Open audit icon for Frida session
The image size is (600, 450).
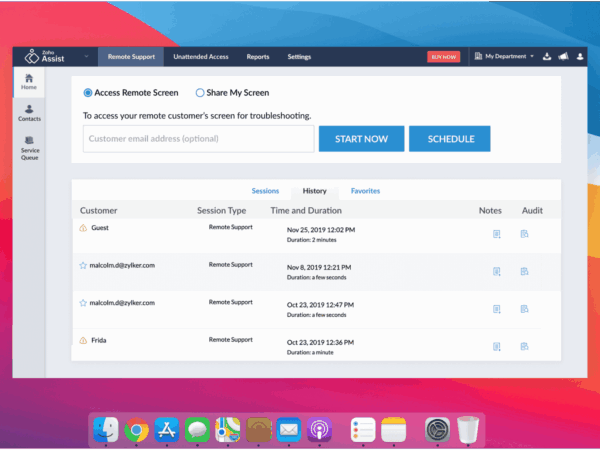pos(524,346)
